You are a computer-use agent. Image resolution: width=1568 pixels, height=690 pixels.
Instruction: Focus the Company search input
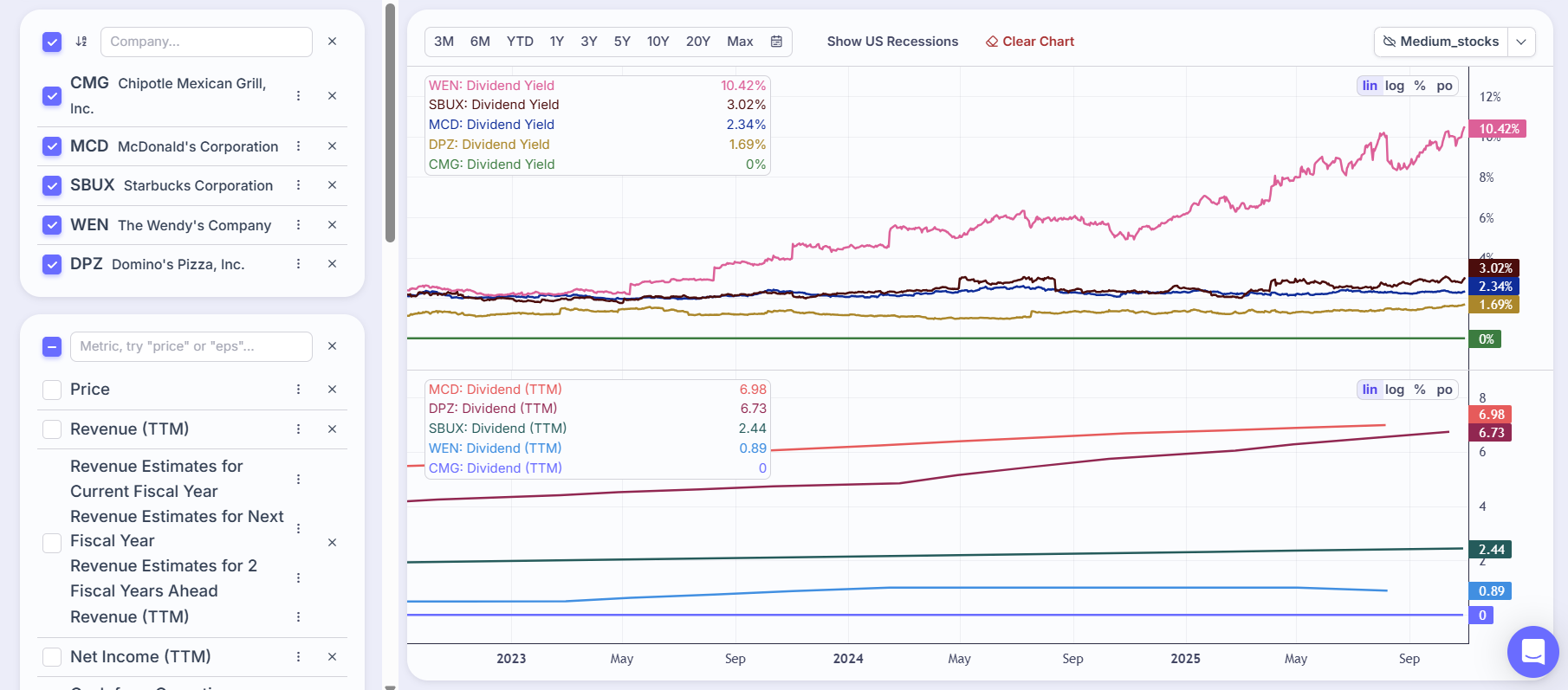[x=206, y=42]
